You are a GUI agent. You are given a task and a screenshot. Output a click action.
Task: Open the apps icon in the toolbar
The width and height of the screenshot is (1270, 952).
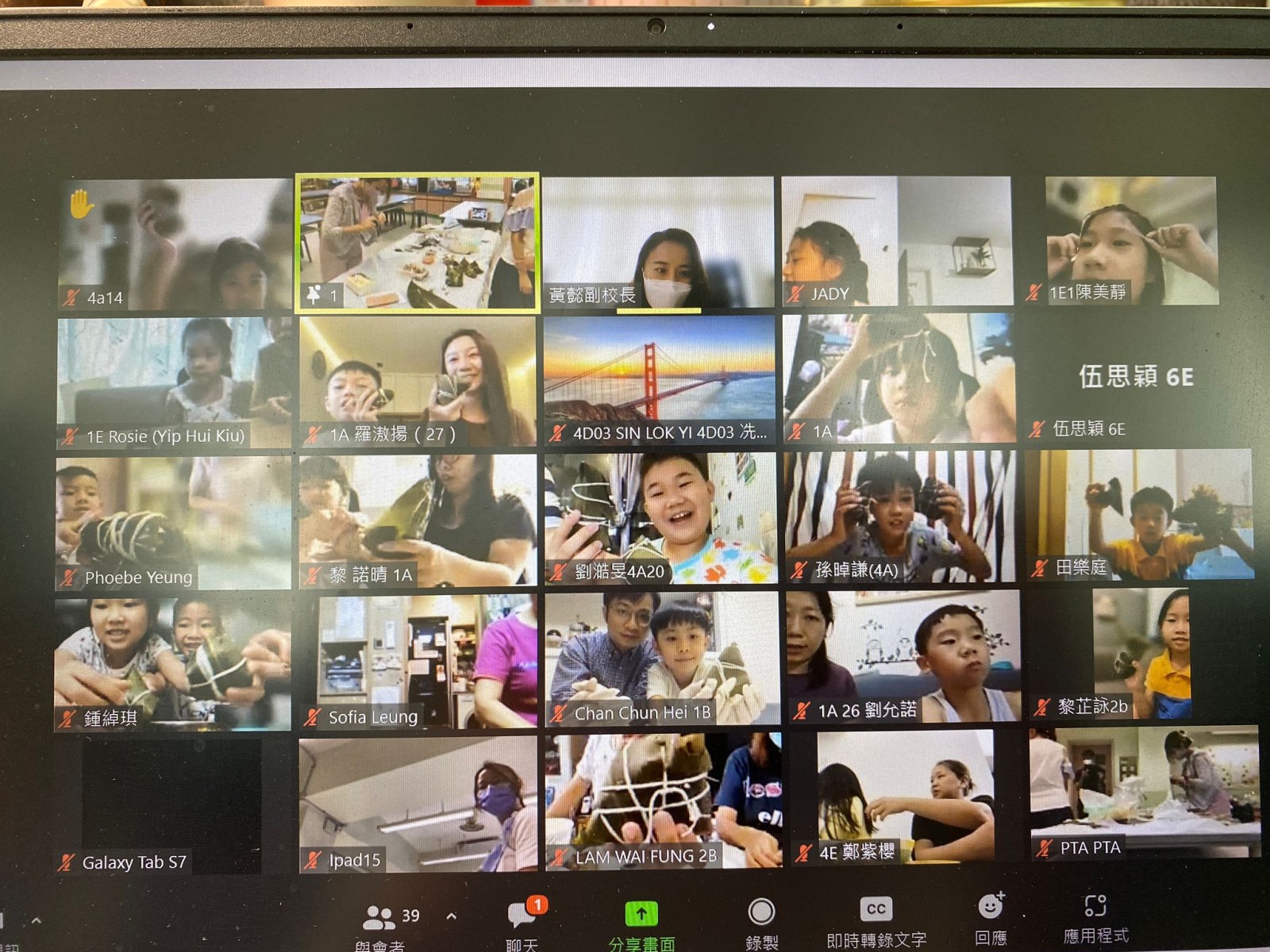pos(1095,905)
